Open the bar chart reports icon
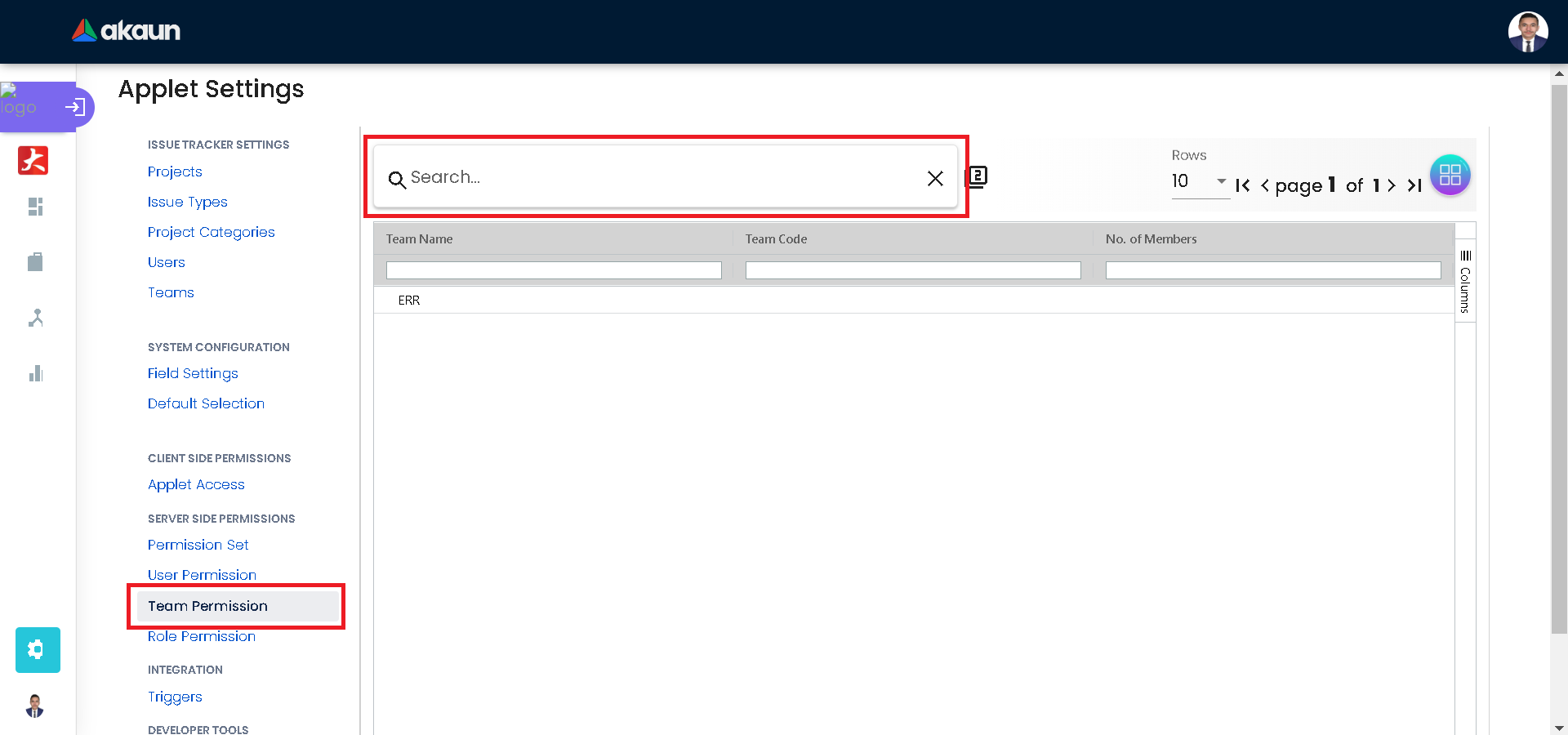The height and width of the screenshot is (735, 1568). pyautogui.click(x=35, y=373)
